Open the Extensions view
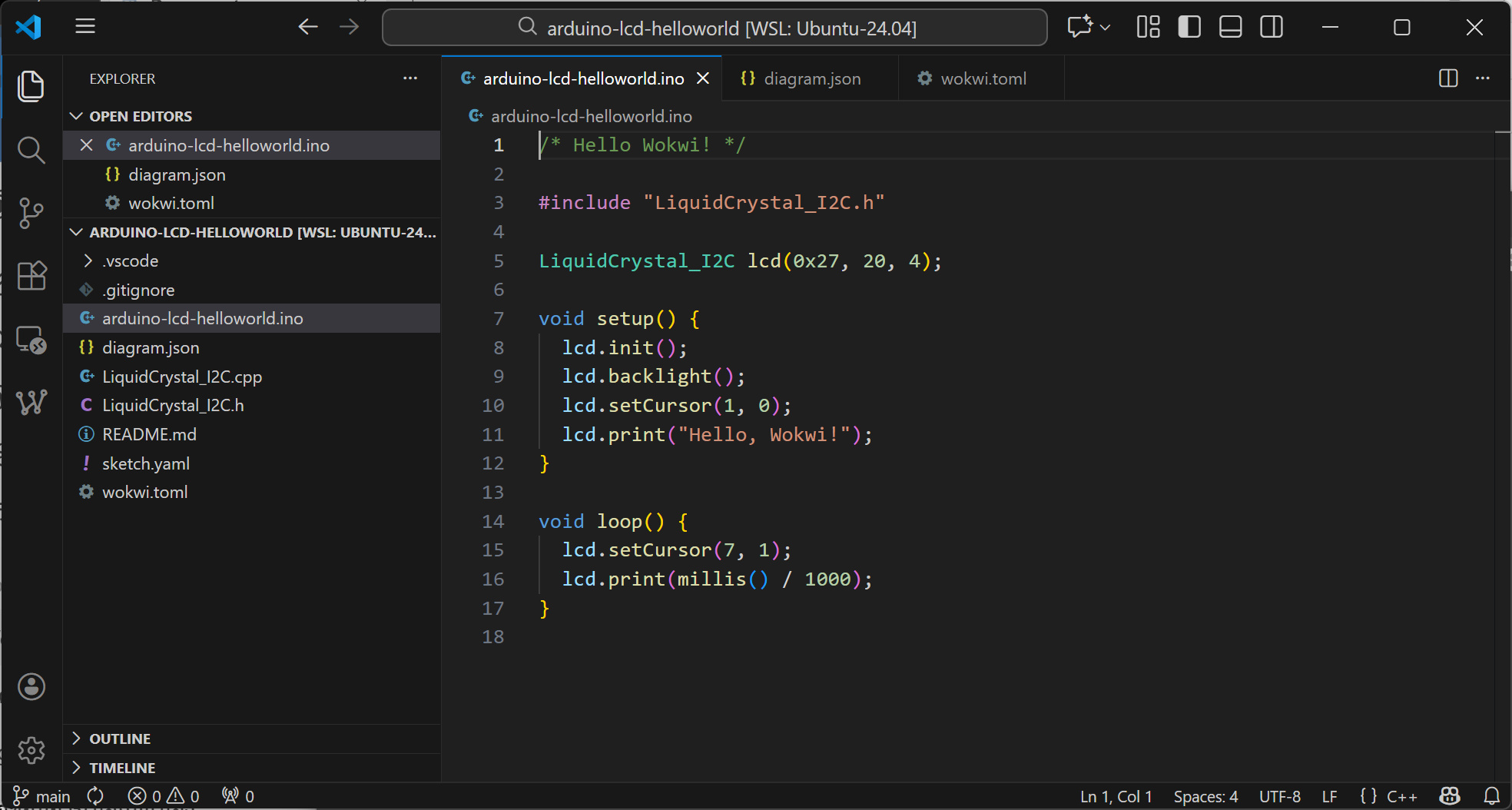 pyautogui.click(x=31, y=276)
